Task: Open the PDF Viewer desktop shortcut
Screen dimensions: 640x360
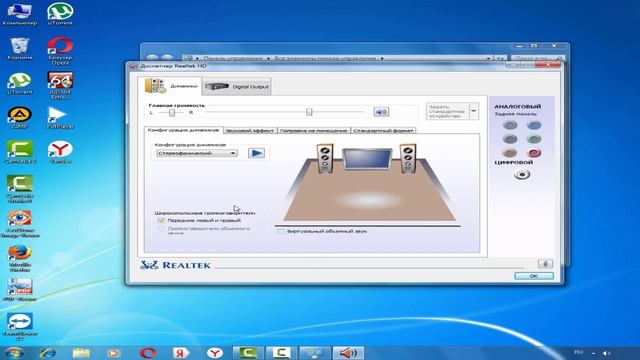Action: point(19,290)
